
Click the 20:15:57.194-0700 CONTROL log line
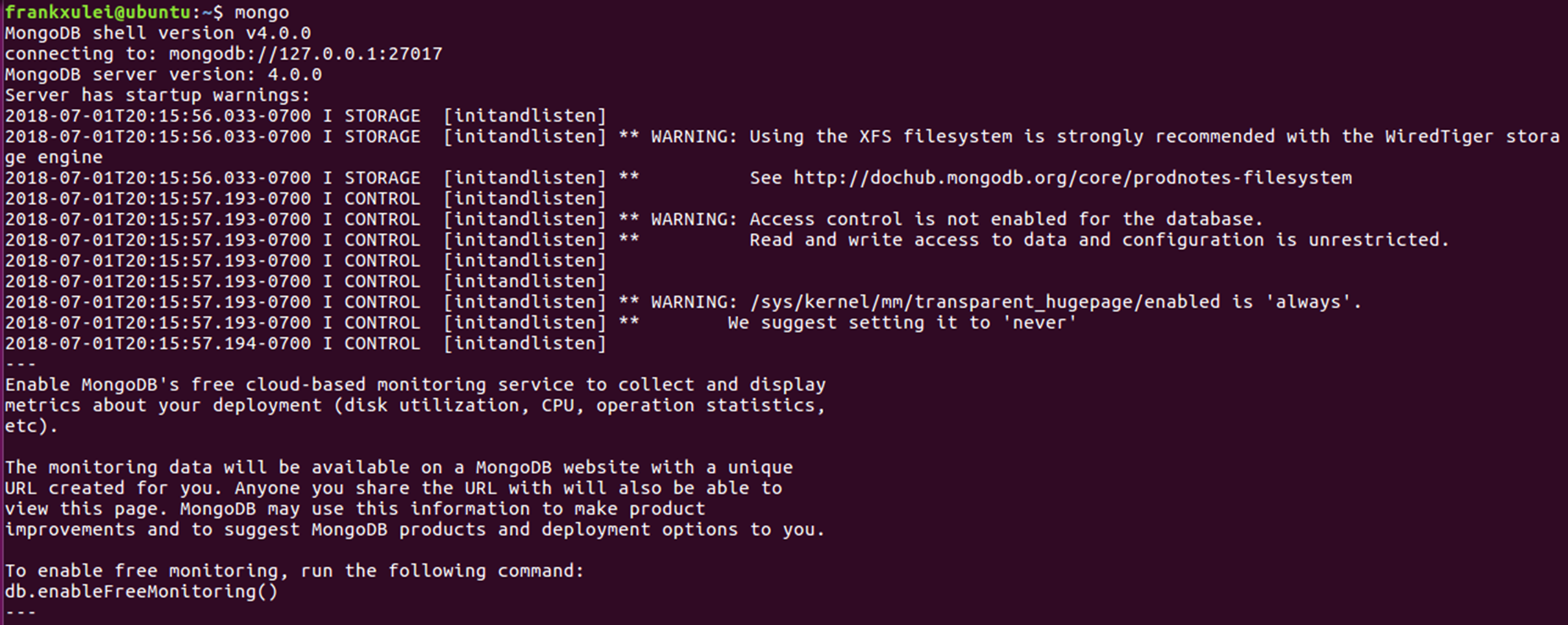(306, 344)
